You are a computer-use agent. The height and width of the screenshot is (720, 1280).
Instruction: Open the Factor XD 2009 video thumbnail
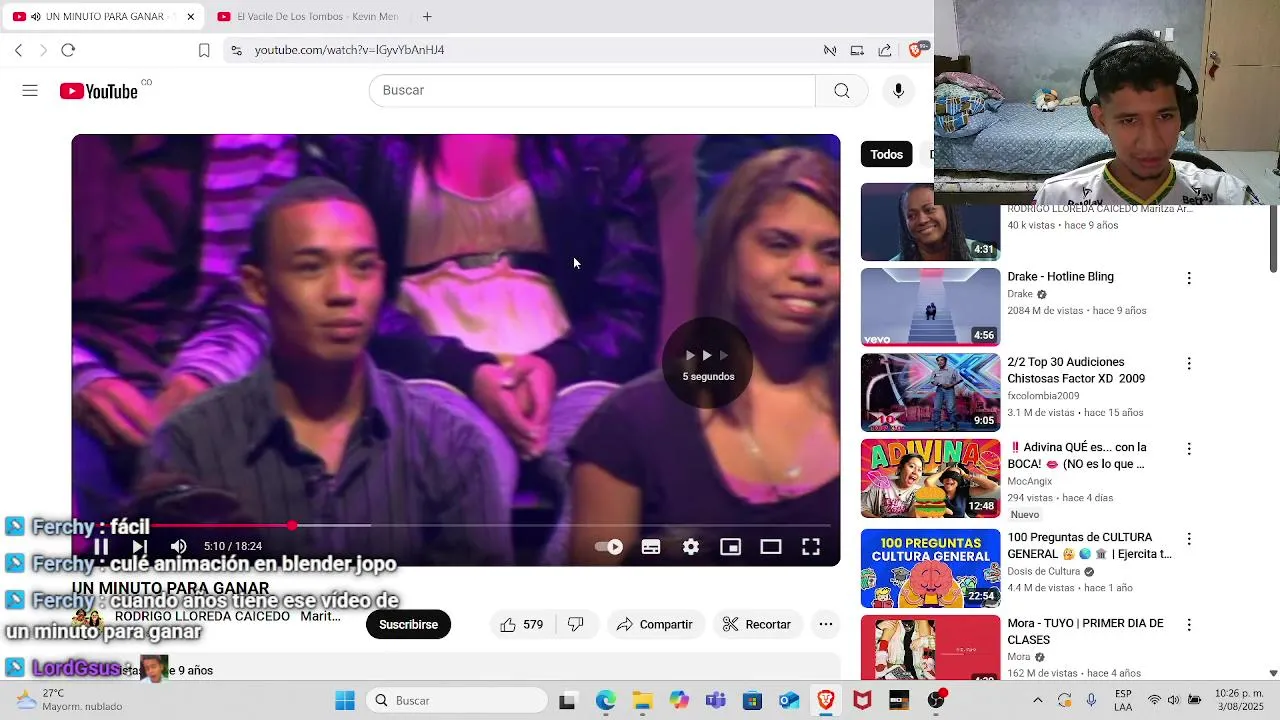point(930,393)
